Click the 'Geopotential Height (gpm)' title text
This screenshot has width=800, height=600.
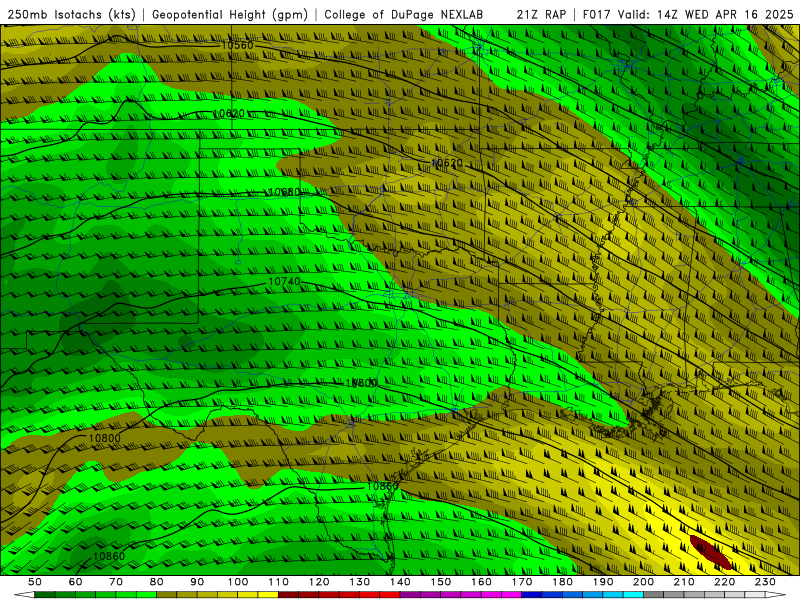pos(230,14)
